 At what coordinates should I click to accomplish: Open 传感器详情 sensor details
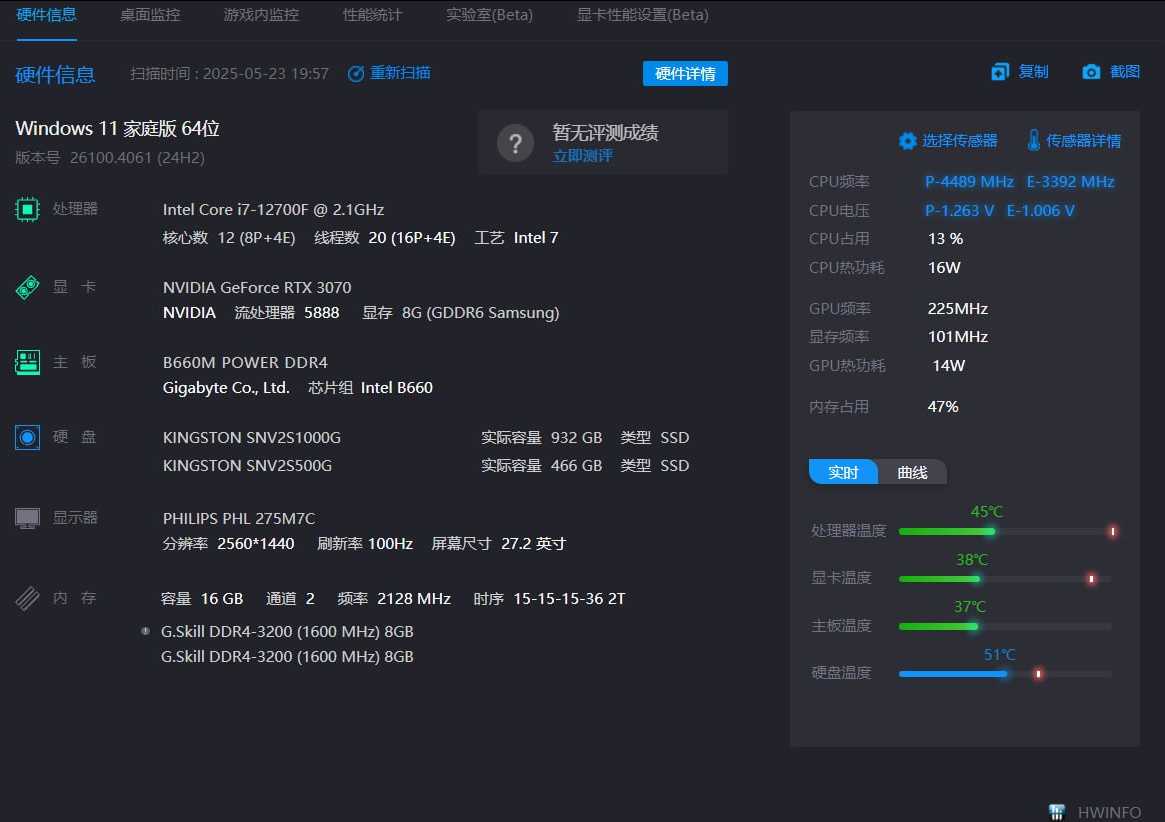tap(1083, 140)
